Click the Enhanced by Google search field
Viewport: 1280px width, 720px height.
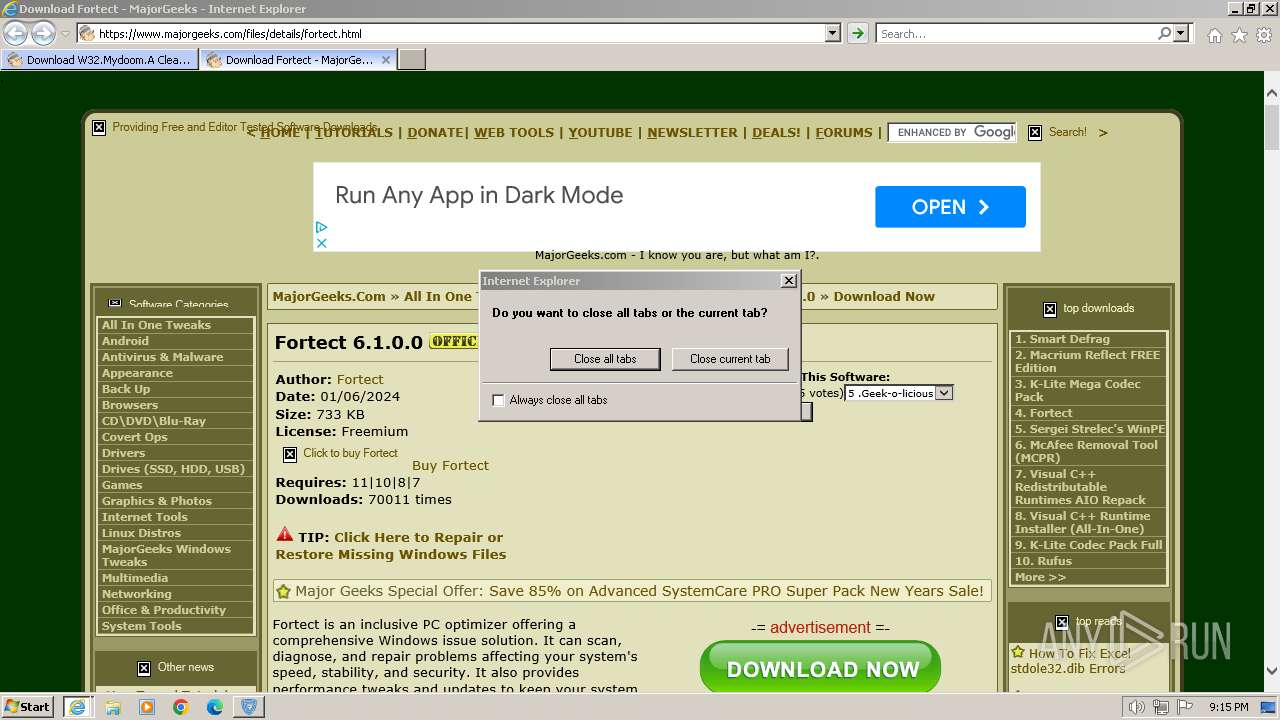click(953, 132)
